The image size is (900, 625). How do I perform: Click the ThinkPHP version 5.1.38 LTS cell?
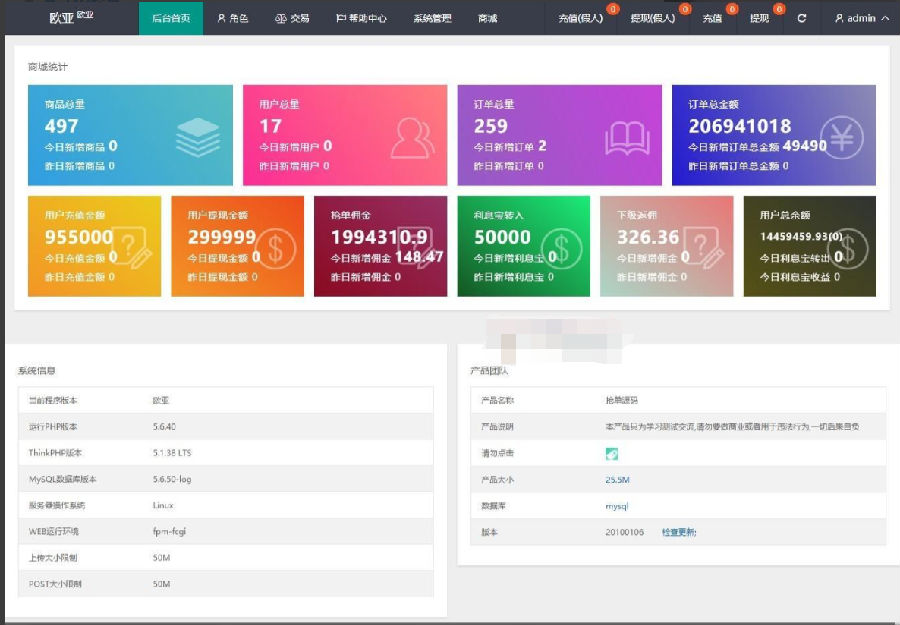click(x=172, y=453)
